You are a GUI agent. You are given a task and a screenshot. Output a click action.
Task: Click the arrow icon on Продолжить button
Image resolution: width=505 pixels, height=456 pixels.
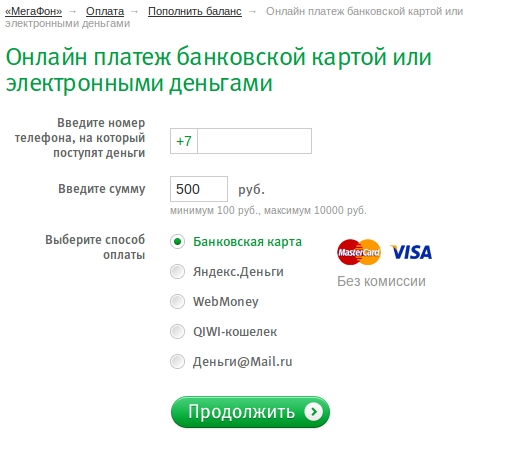click(313, 412)
